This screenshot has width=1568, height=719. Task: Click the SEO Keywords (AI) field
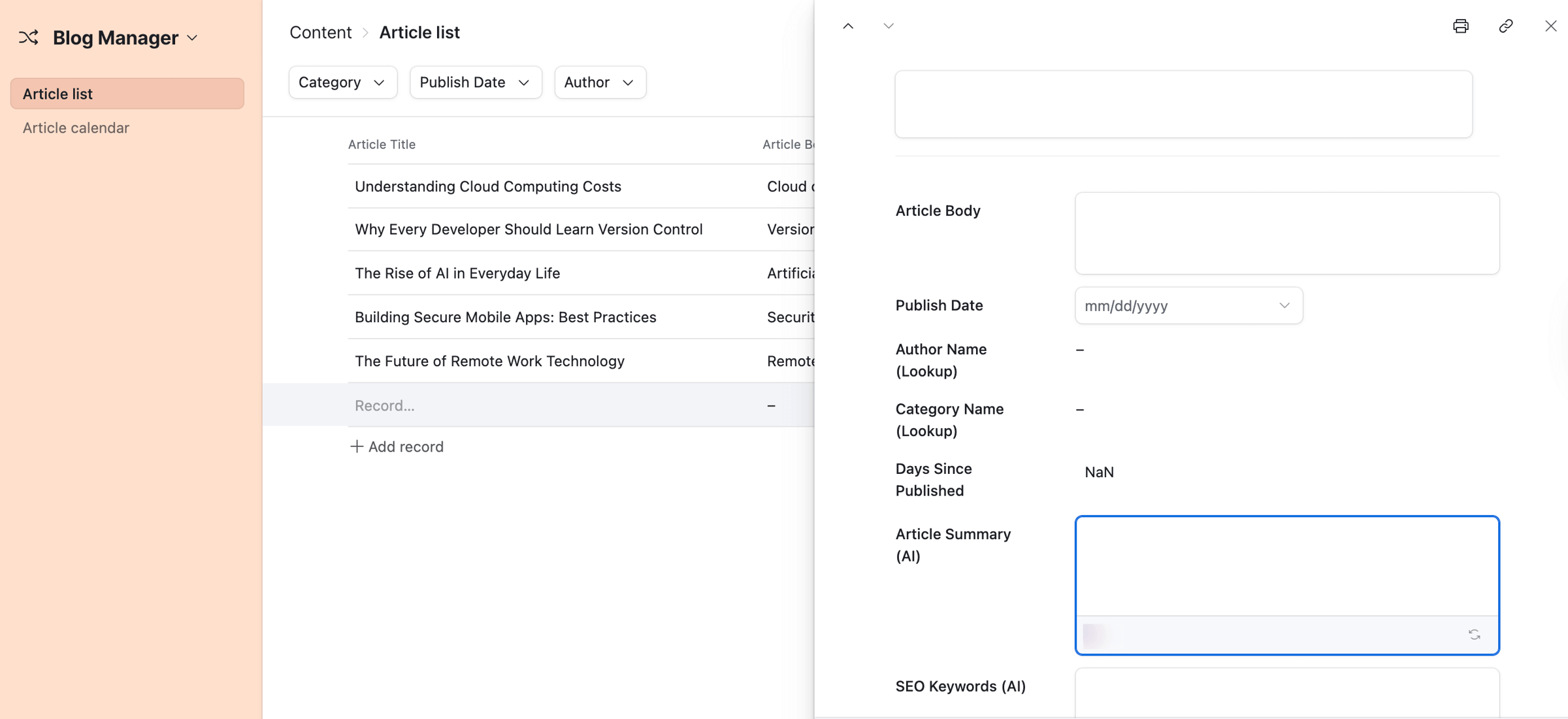click(x=1286, y=693)
